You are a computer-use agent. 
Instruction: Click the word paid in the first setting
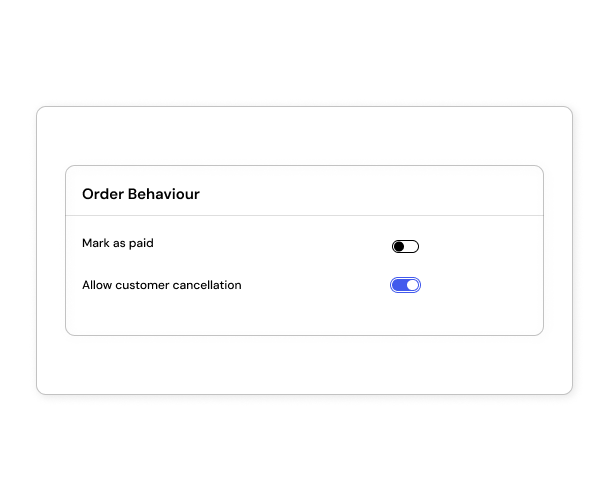tap(141, 244)
